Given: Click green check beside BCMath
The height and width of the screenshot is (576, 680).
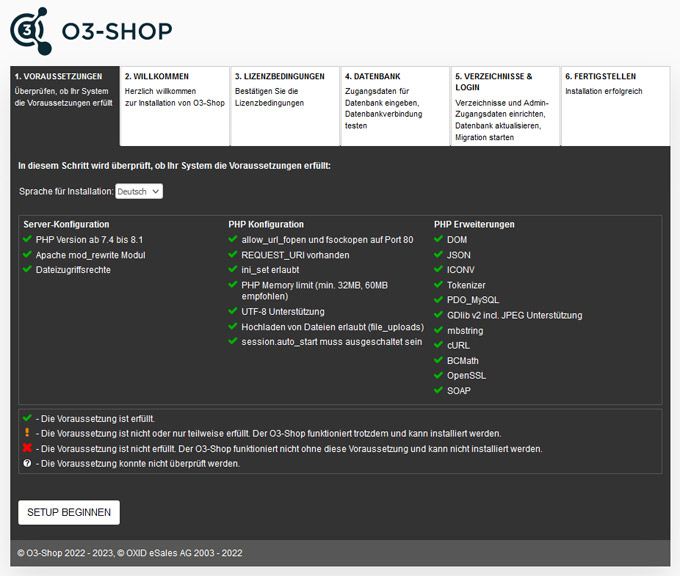Looking at the screenshot, I should pyautogui.click(x=438, y=360).
